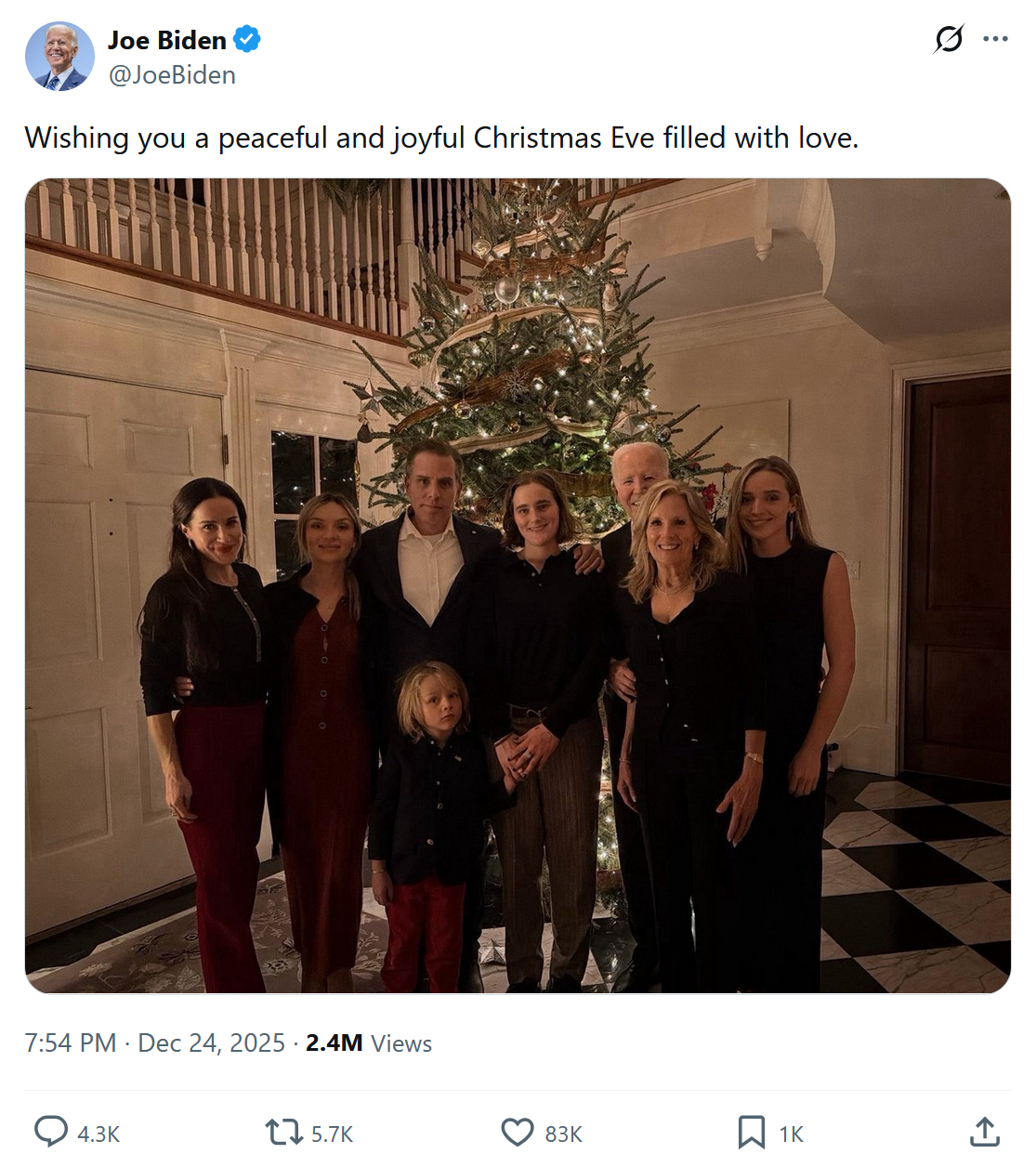Click the Christmas Eve tweet text
1036x1167 pixels.
(x=441, y=138)
